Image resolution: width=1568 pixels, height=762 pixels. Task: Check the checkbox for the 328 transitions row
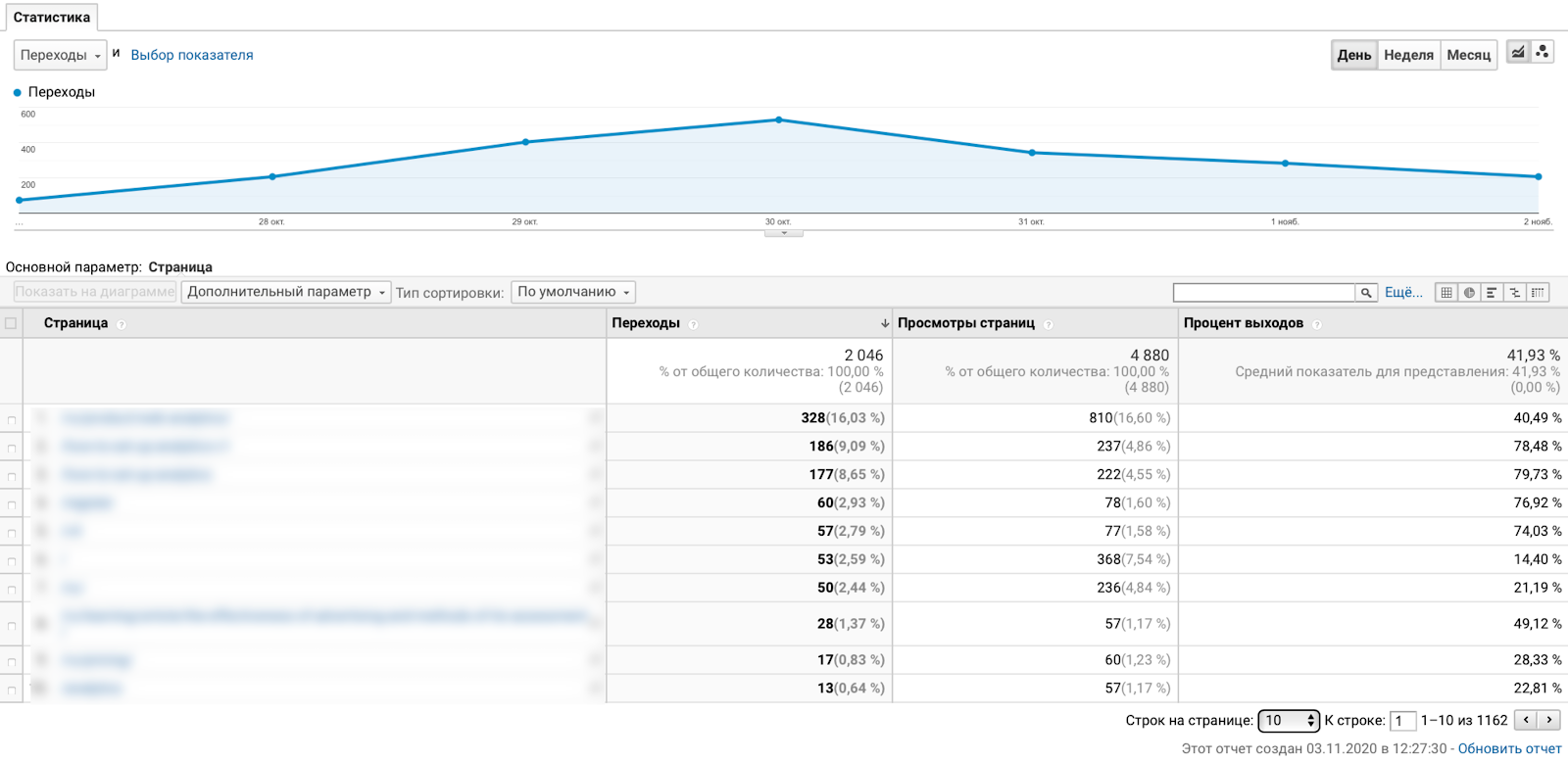pyautogui.click(x=12, y=420)
